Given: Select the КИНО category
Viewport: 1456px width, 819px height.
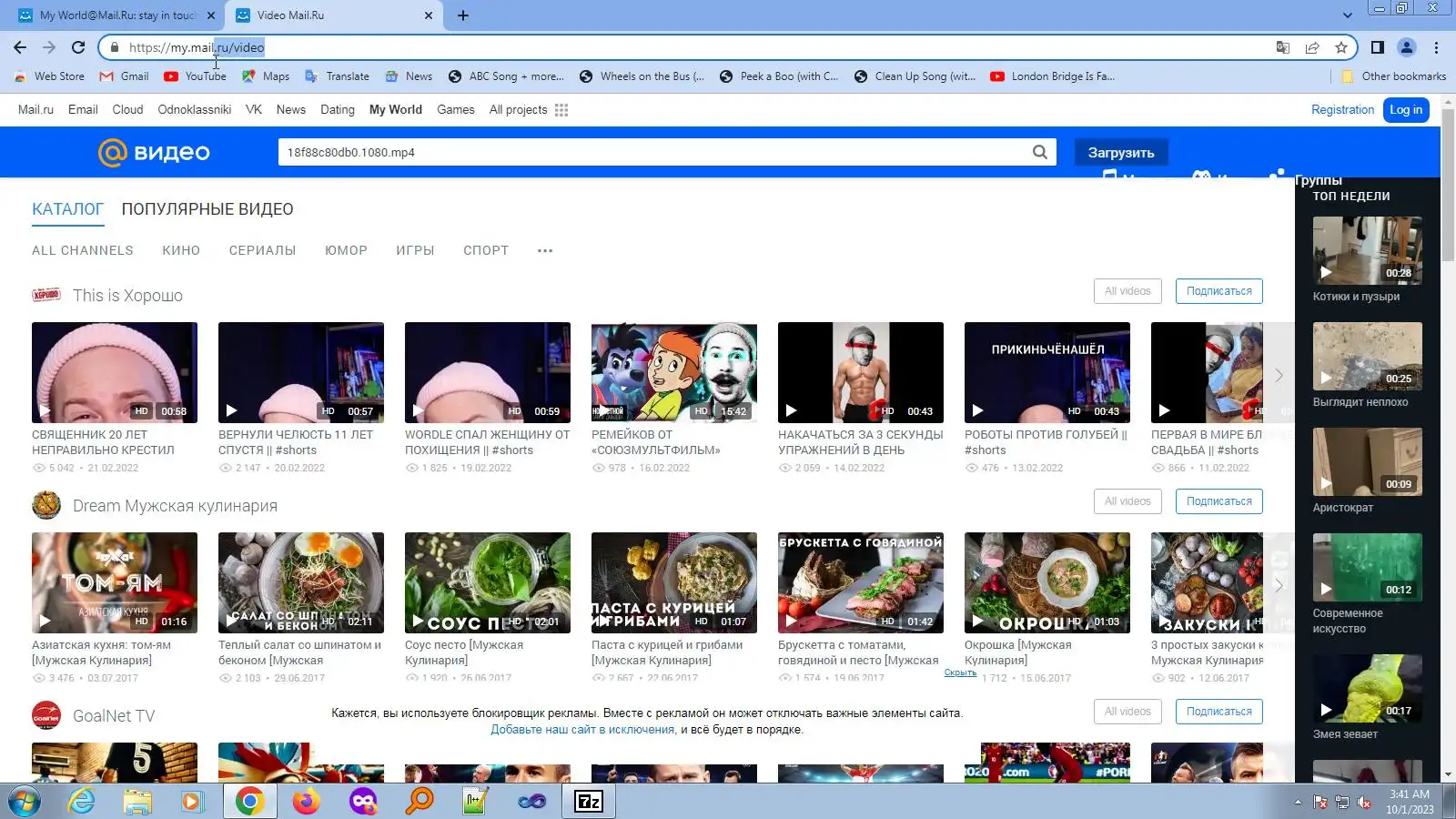Looking at the screenshot, I should [x=181, y=250].
